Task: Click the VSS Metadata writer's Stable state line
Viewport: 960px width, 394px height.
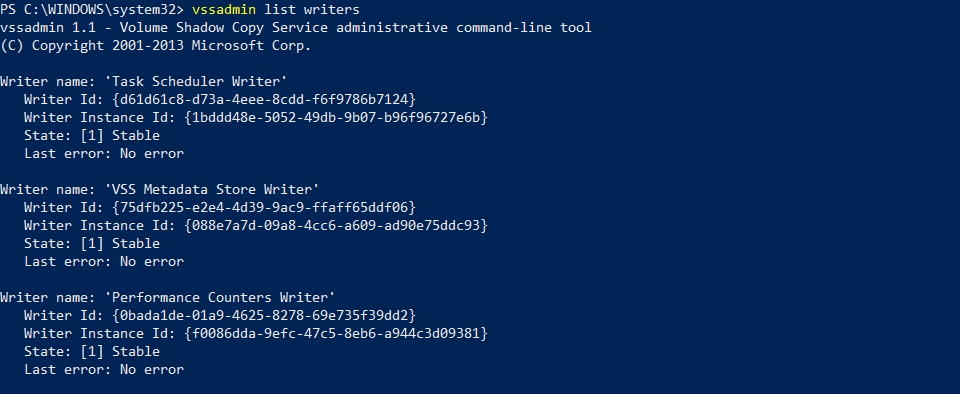Action: pos(92,243)
